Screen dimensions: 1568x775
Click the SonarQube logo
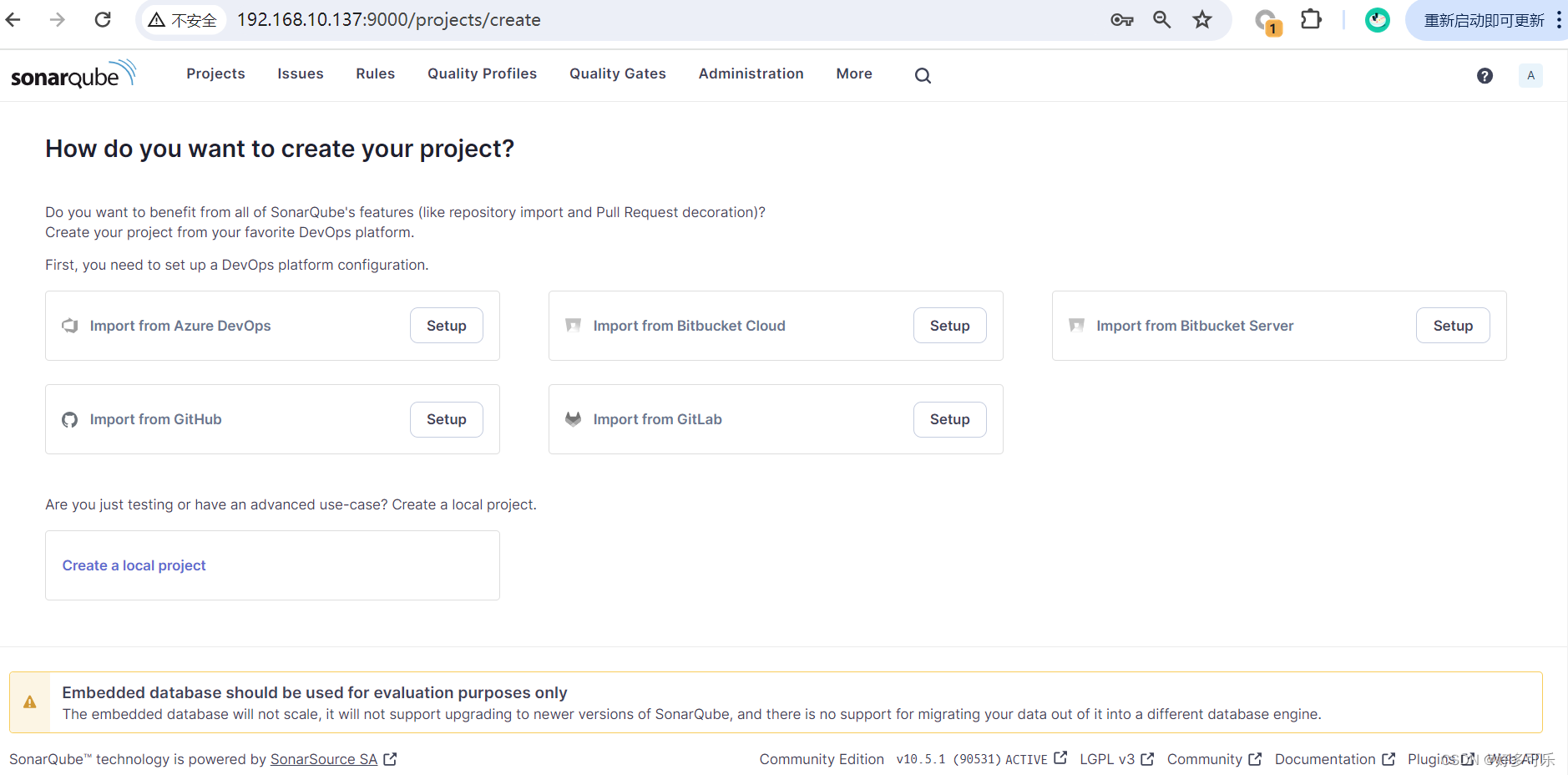[73, 74]
